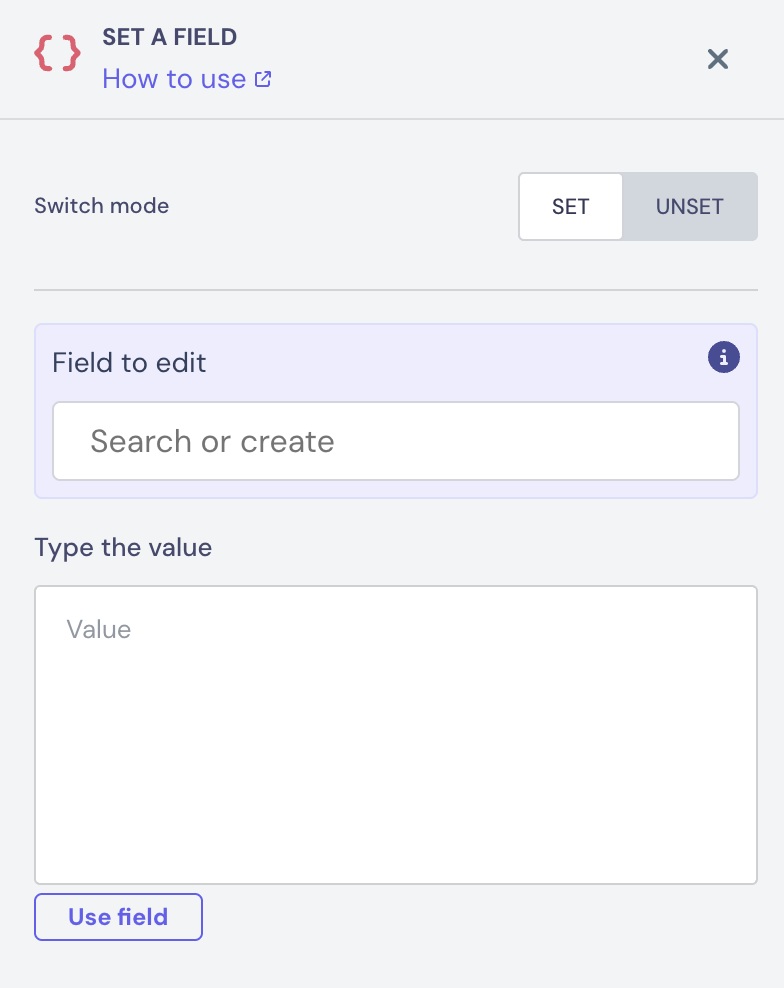784x988 pixels.
Task: Switch mode to UNSET
Action: pos(689,207)
